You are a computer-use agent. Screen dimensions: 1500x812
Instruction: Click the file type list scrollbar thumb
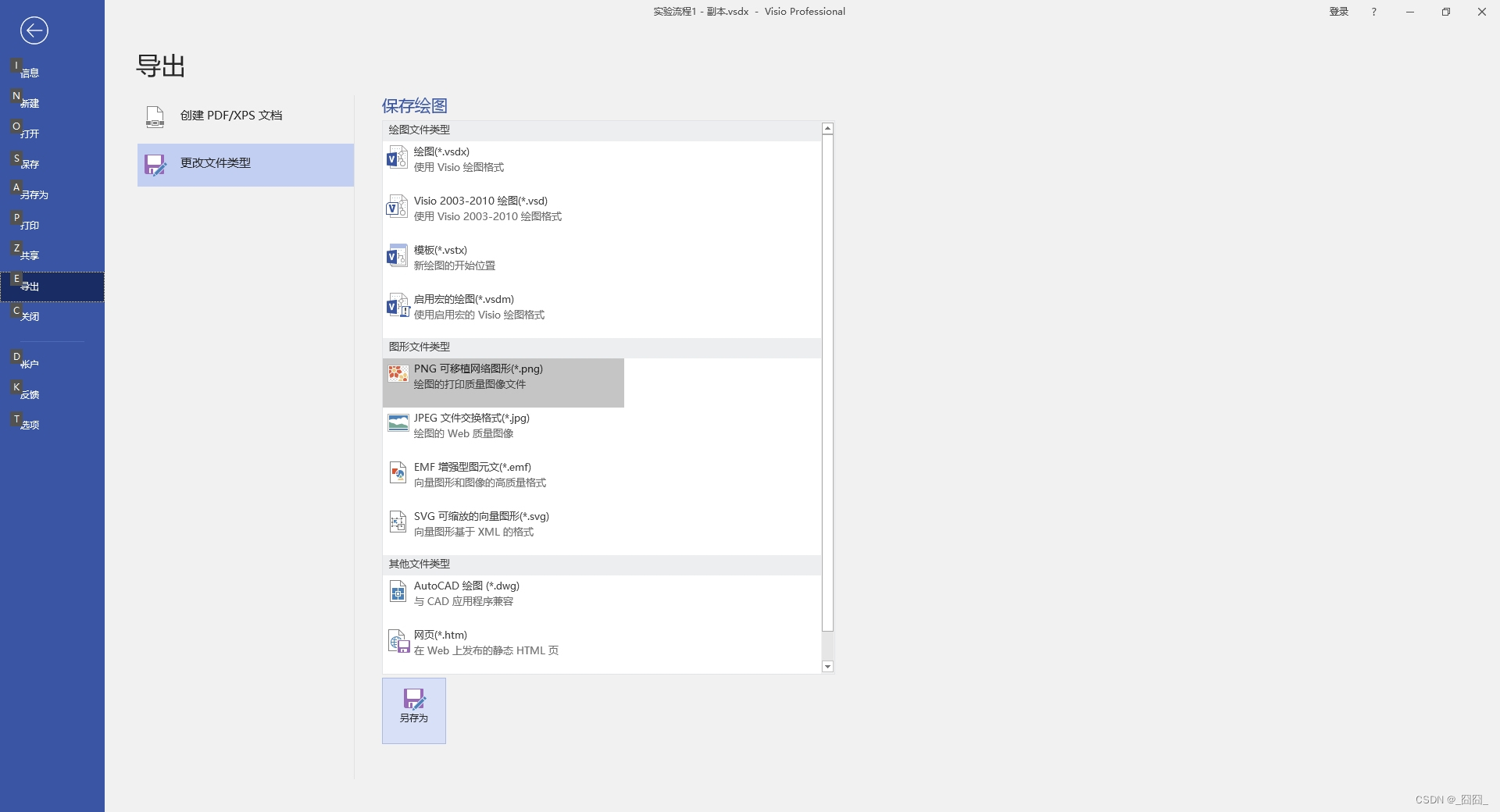827,383
